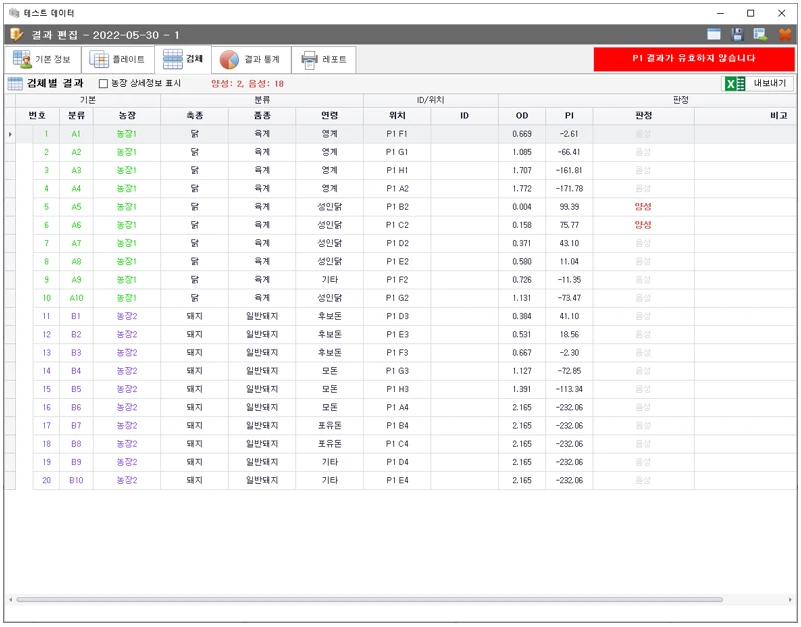Viewport: 801px width, 627px height.
Task: Open the 기본 정보 tab
Action: coord(43,59)
